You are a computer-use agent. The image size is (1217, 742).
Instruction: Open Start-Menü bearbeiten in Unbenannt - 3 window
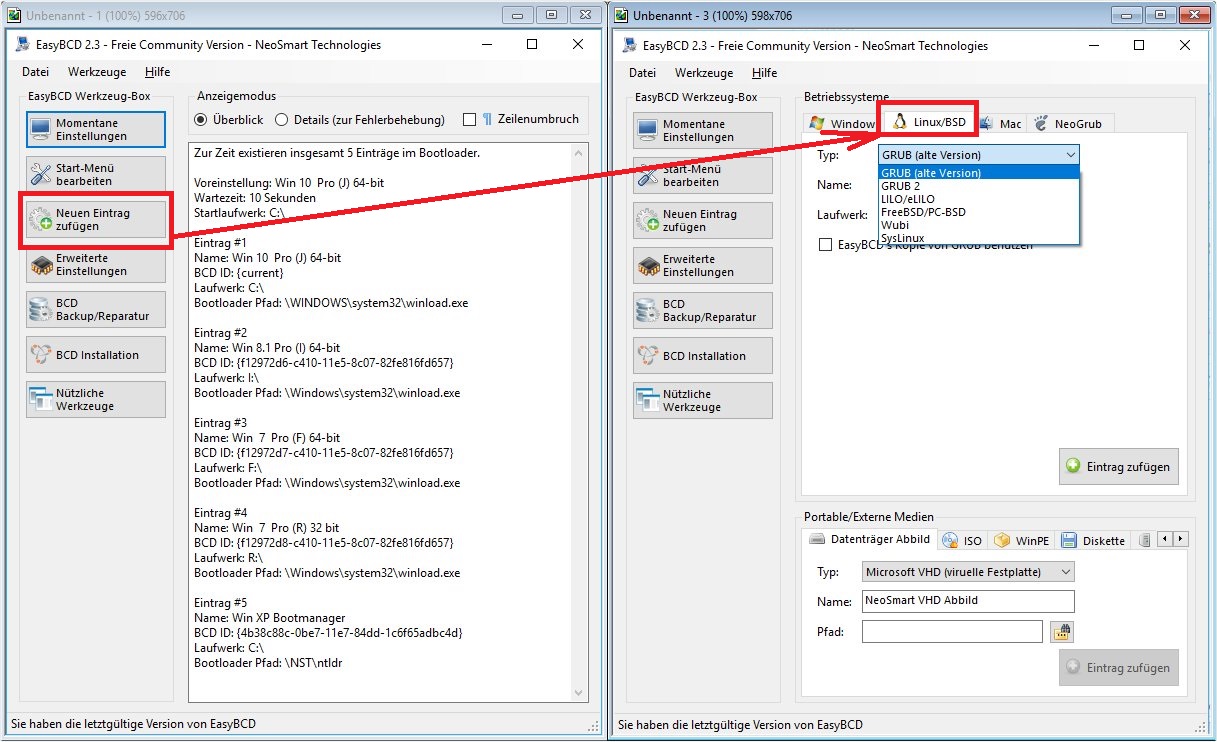coord(703,175)
